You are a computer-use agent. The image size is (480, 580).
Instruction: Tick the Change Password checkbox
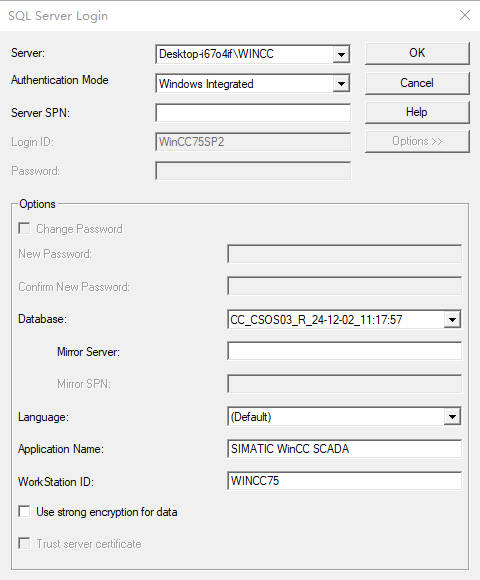(x=24, y=229)
